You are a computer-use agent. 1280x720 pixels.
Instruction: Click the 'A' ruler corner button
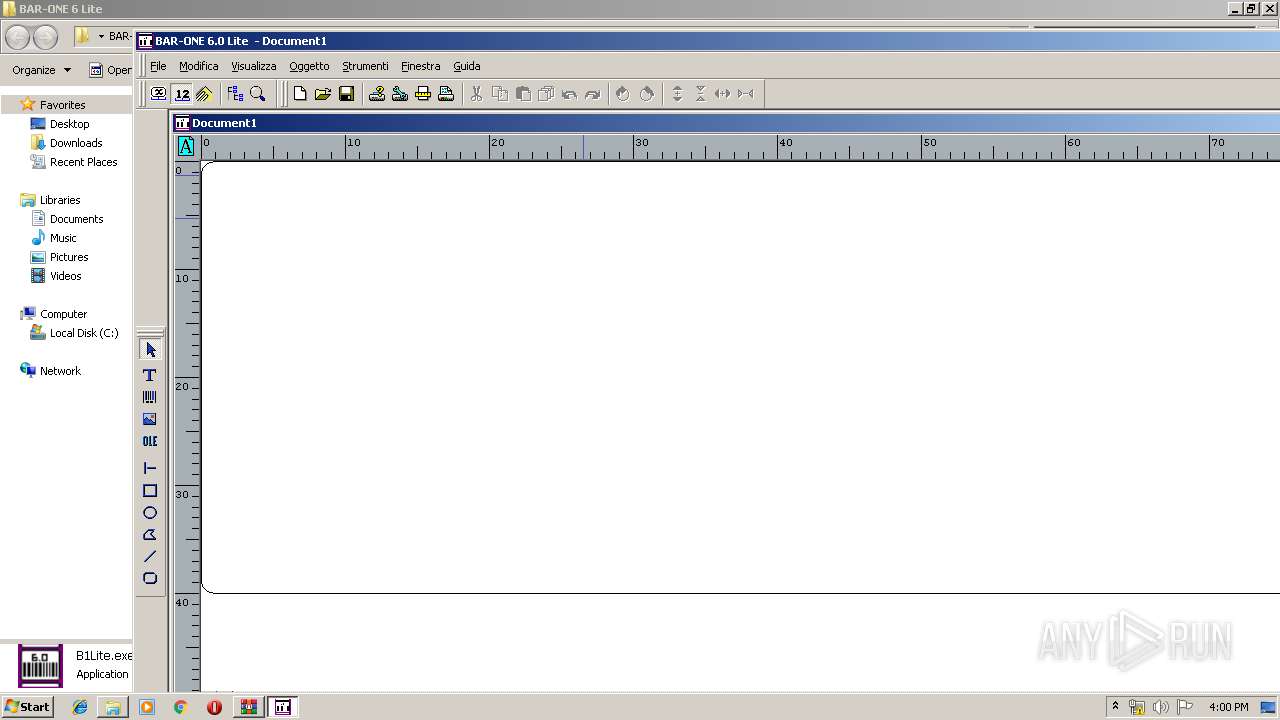point(186,147)
